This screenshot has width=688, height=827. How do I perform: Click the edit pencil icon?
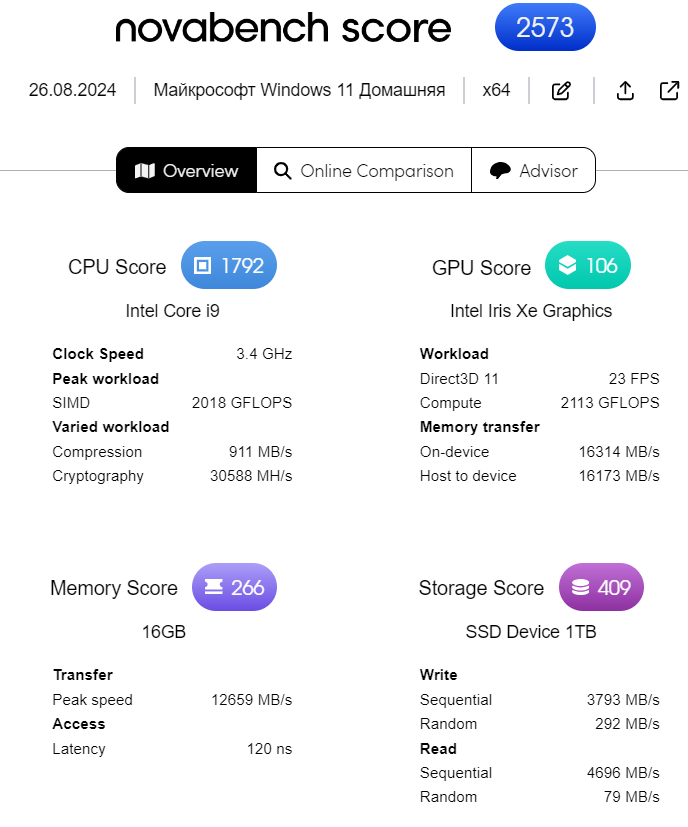[x=561, y=91]
